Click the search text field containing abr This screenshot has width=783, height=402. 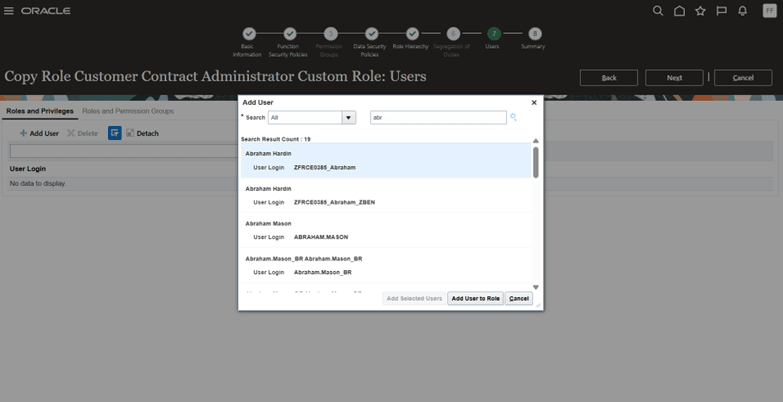438,117
